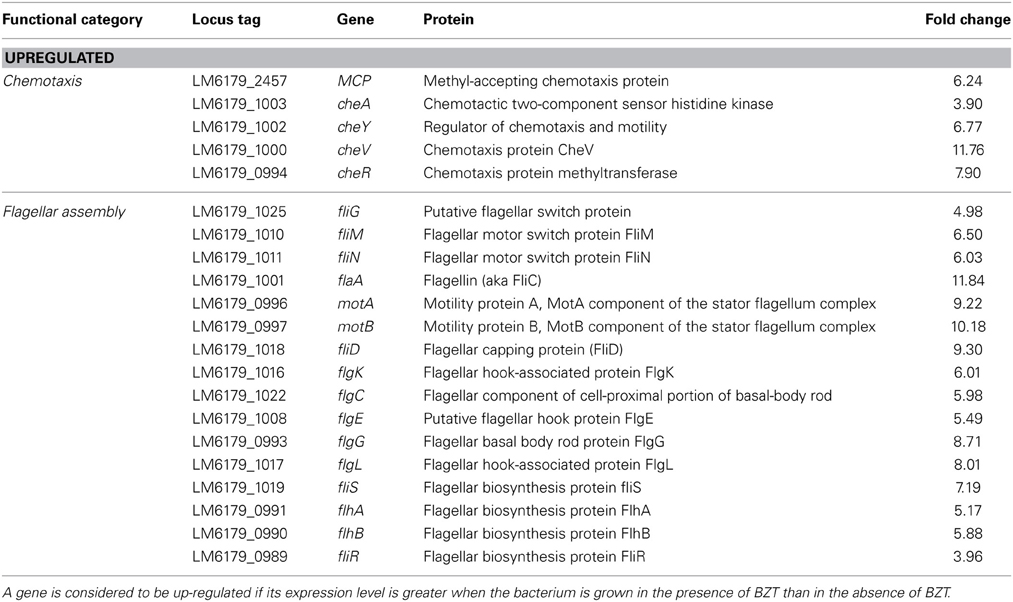Select fold change value 11.76
This screenshot has width=1013, height=602.
968,150
